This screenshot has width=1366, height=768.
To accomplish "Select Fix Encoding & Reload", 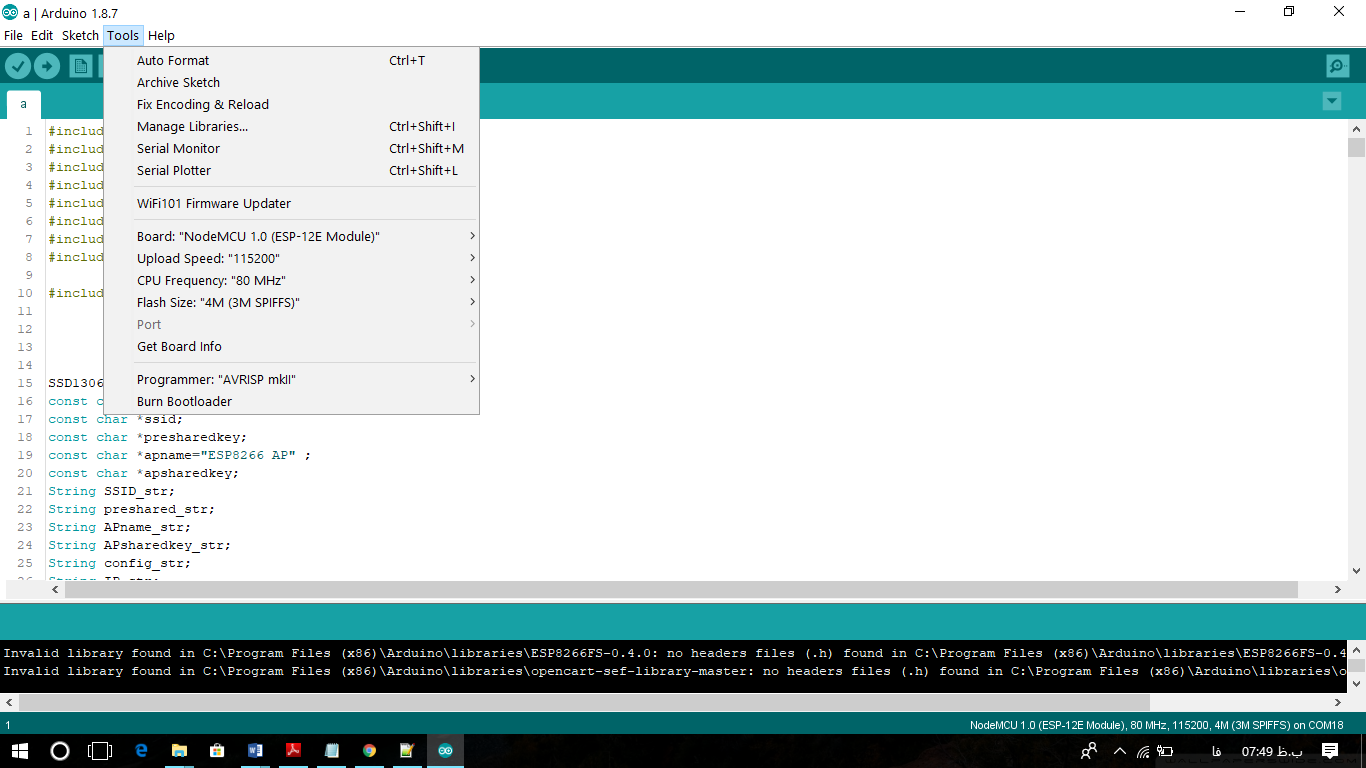I will 291,104.
